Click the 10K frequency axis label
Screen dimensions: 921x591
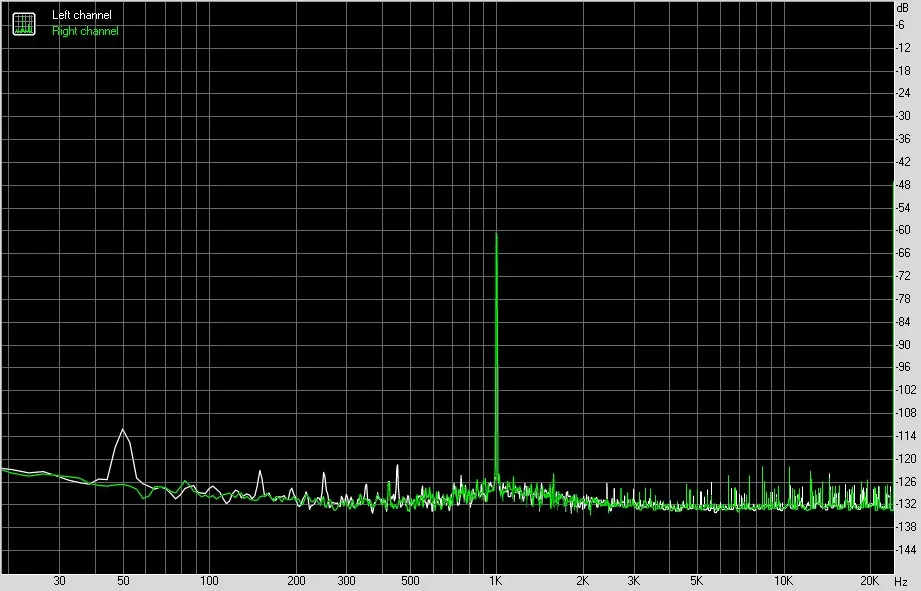pos(783,581)
